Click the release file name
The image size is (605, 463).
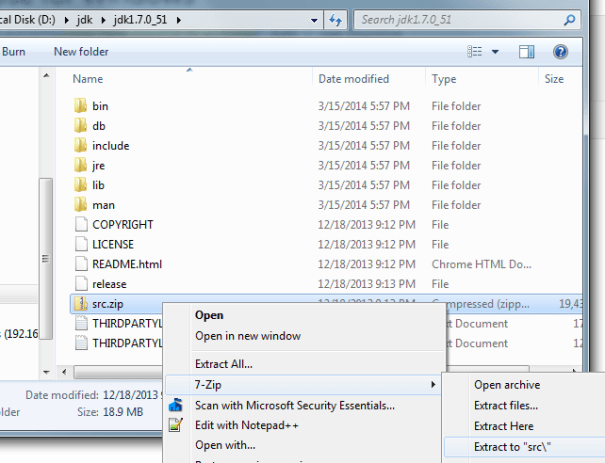(x=109, y=284)
